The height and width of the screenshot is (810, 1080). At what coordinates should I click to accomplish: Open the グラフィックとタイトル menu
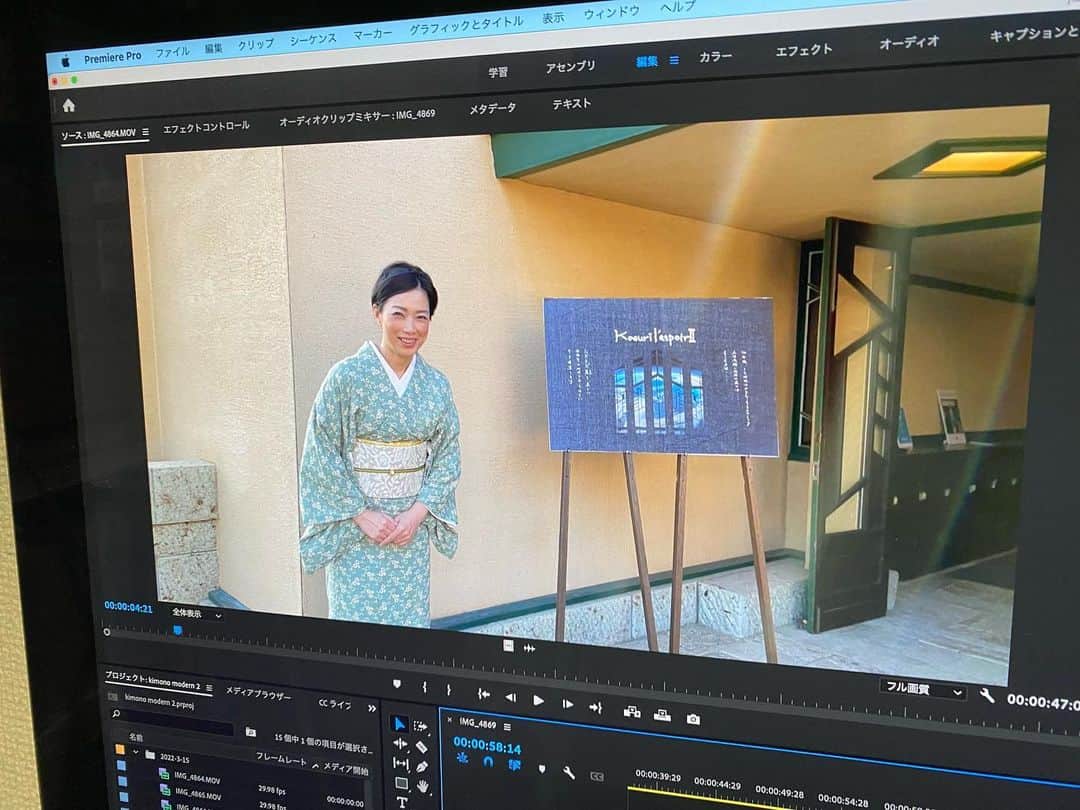click(x=466, y=25)
